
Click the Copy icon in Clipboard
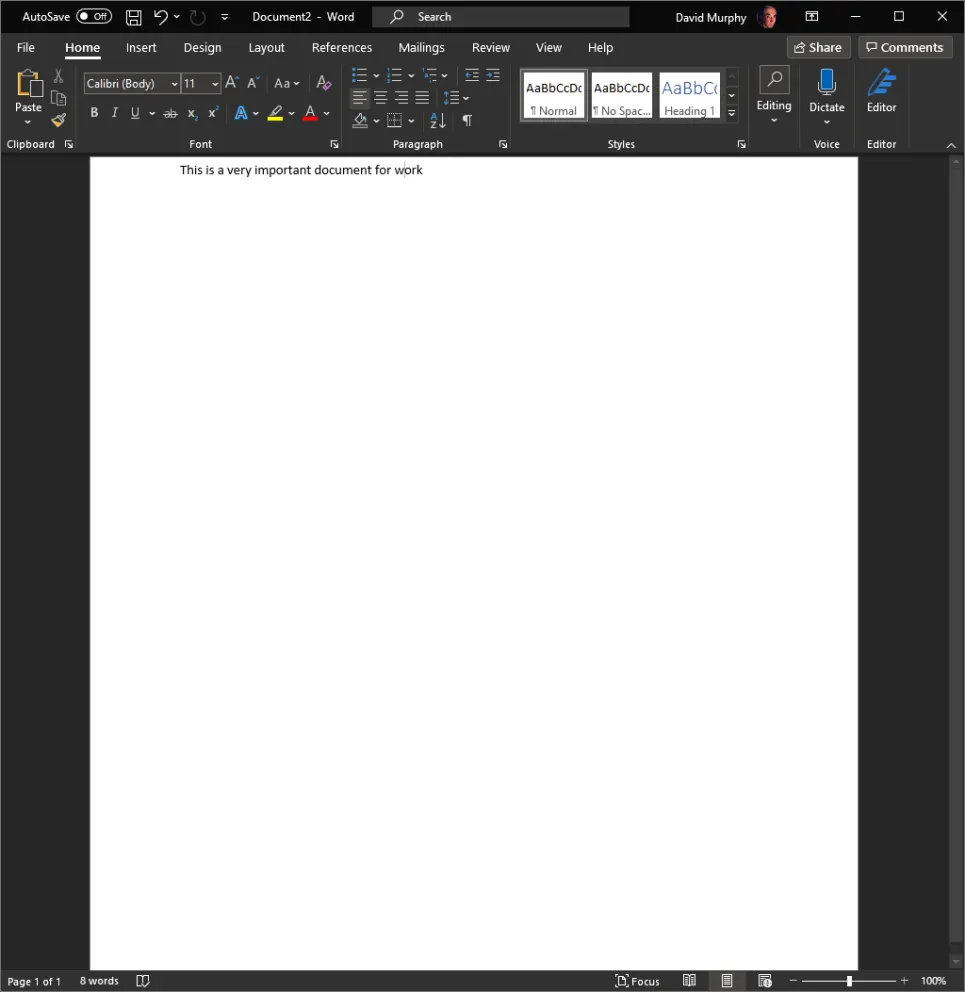pyautogui.click(x=58, y=98)
